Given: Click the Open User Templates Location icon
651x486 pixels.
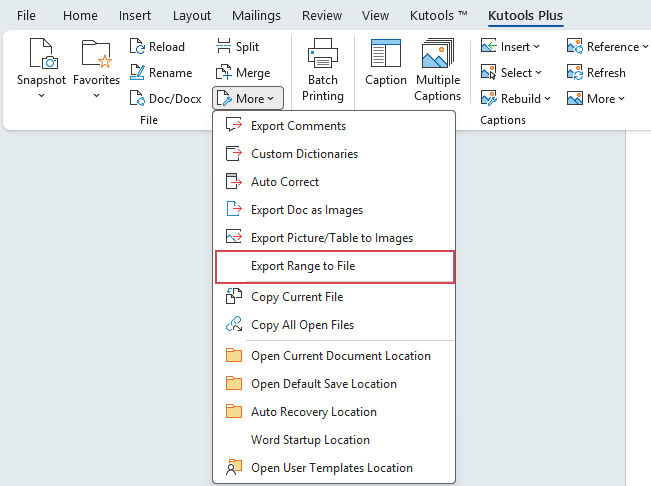Looking at the screenshot, I should (x=234, y=468).
